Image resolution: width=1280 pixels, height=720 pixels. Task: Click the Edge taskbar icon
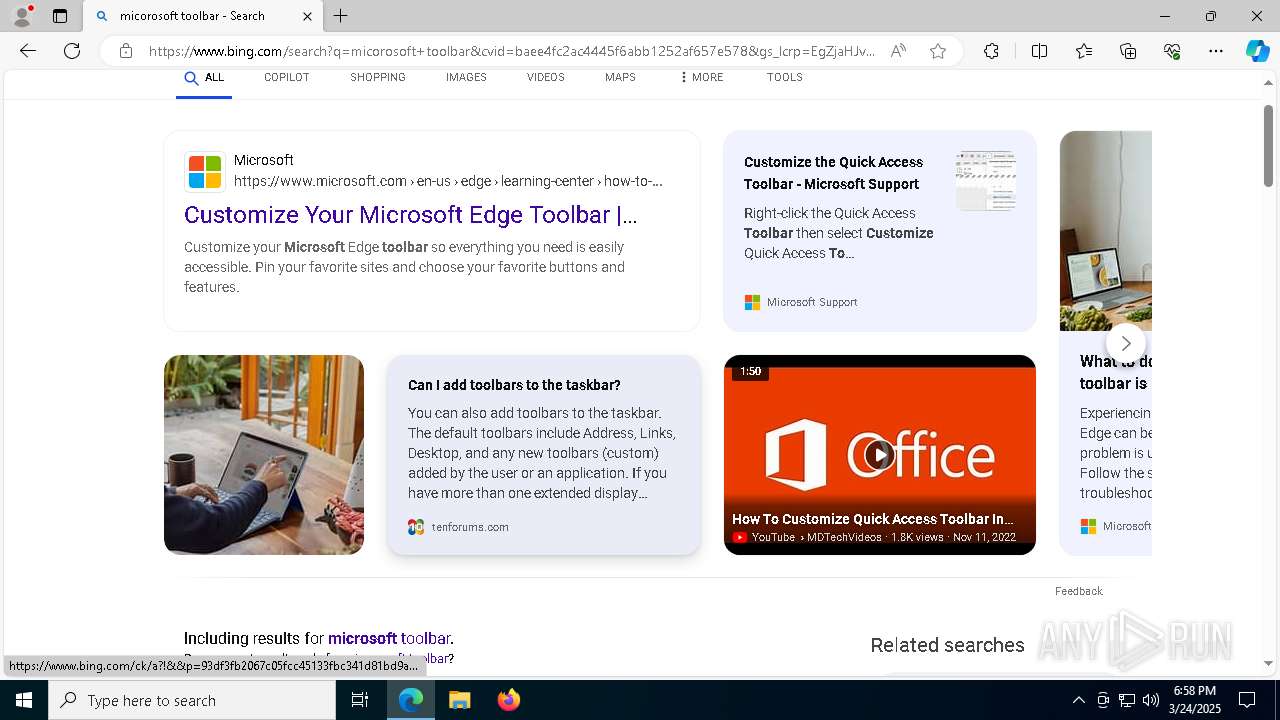click(x=411, y=700)
